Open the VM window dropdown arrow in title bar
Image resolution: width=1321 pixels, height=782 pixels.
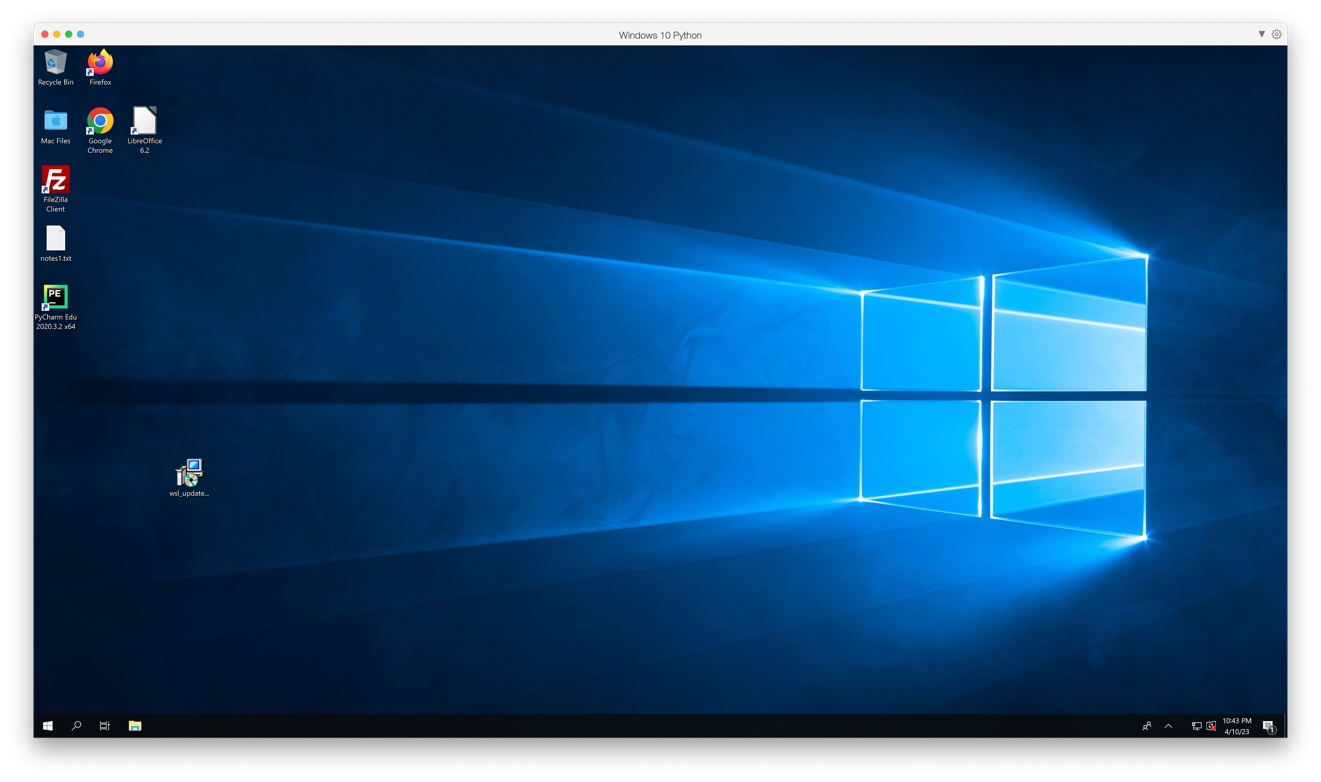(1261, 34)
